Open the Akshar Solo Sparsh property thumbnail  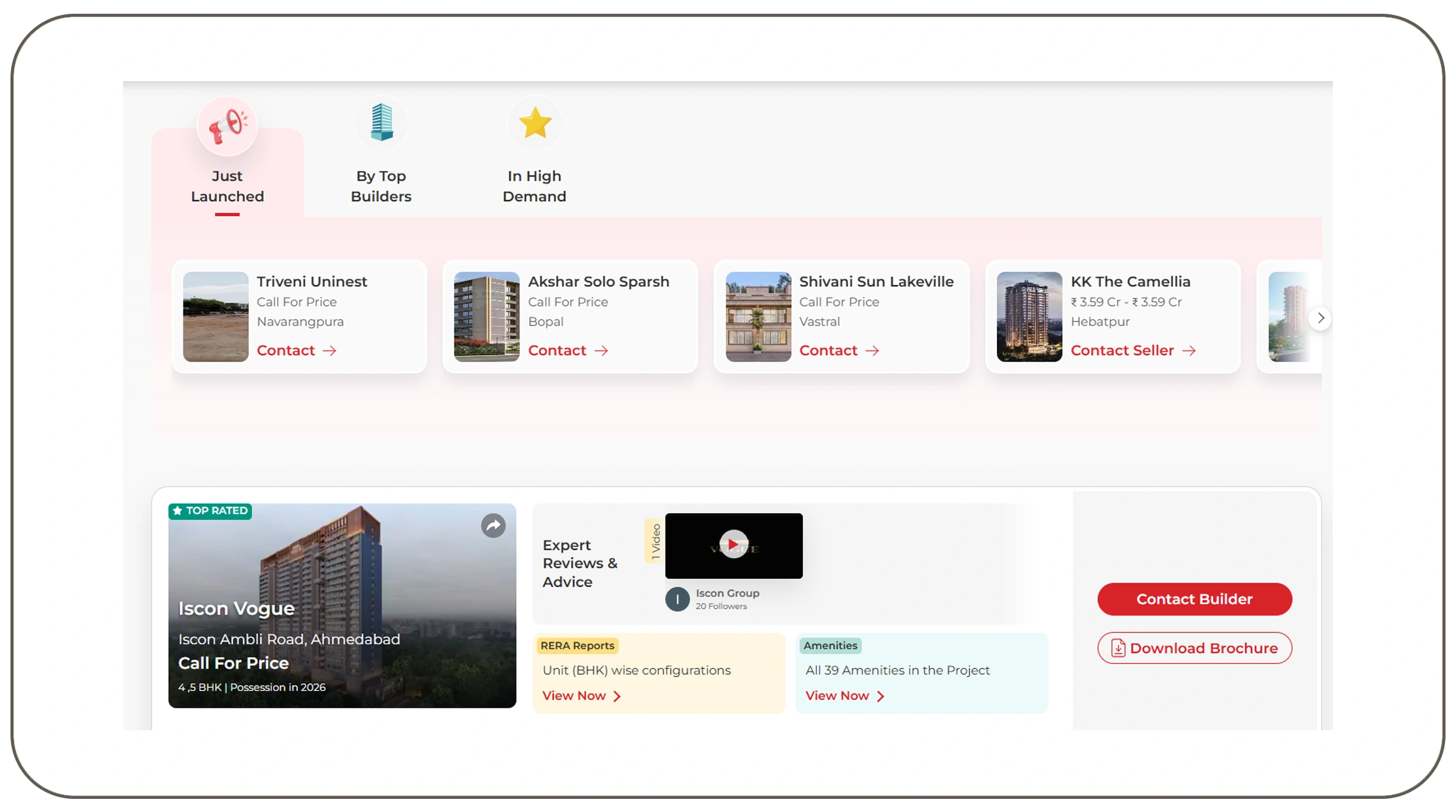pos(487,317)
